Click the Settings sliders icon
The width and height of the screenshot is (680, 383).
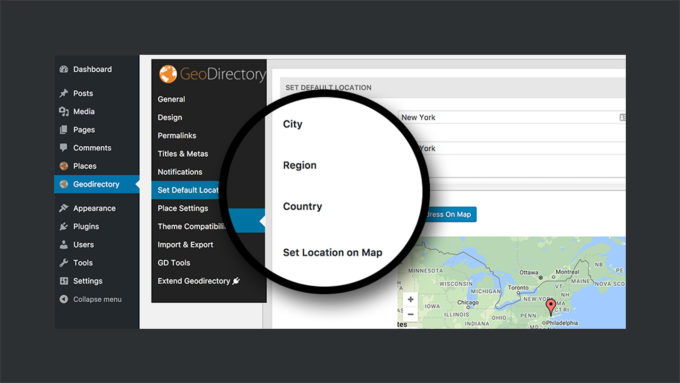pos(64,281)
